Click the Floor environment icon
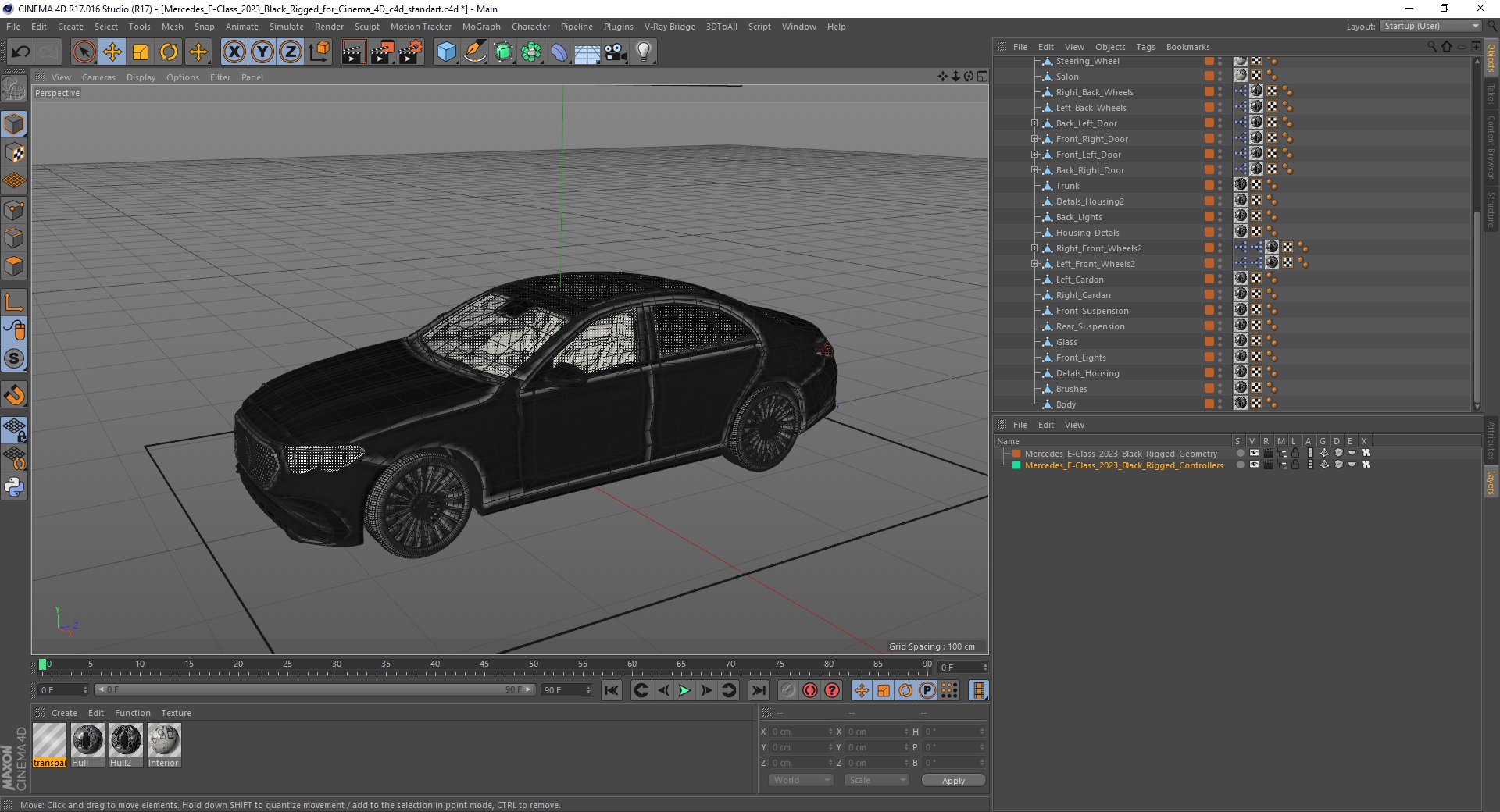 pos(587,52)
